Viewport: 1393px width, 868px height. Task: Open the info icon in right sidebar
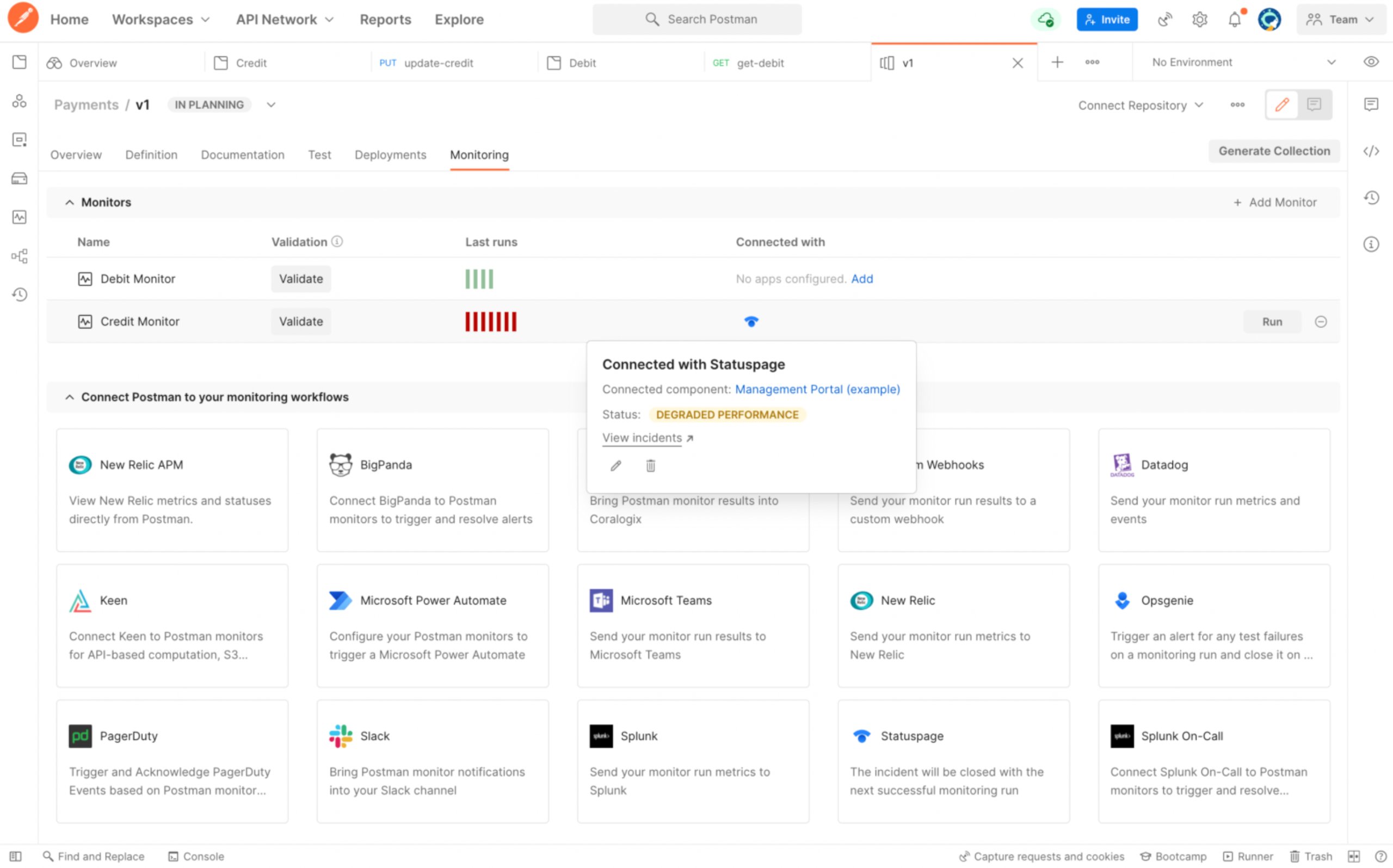pyautogui.click(x=1371, y=244)
